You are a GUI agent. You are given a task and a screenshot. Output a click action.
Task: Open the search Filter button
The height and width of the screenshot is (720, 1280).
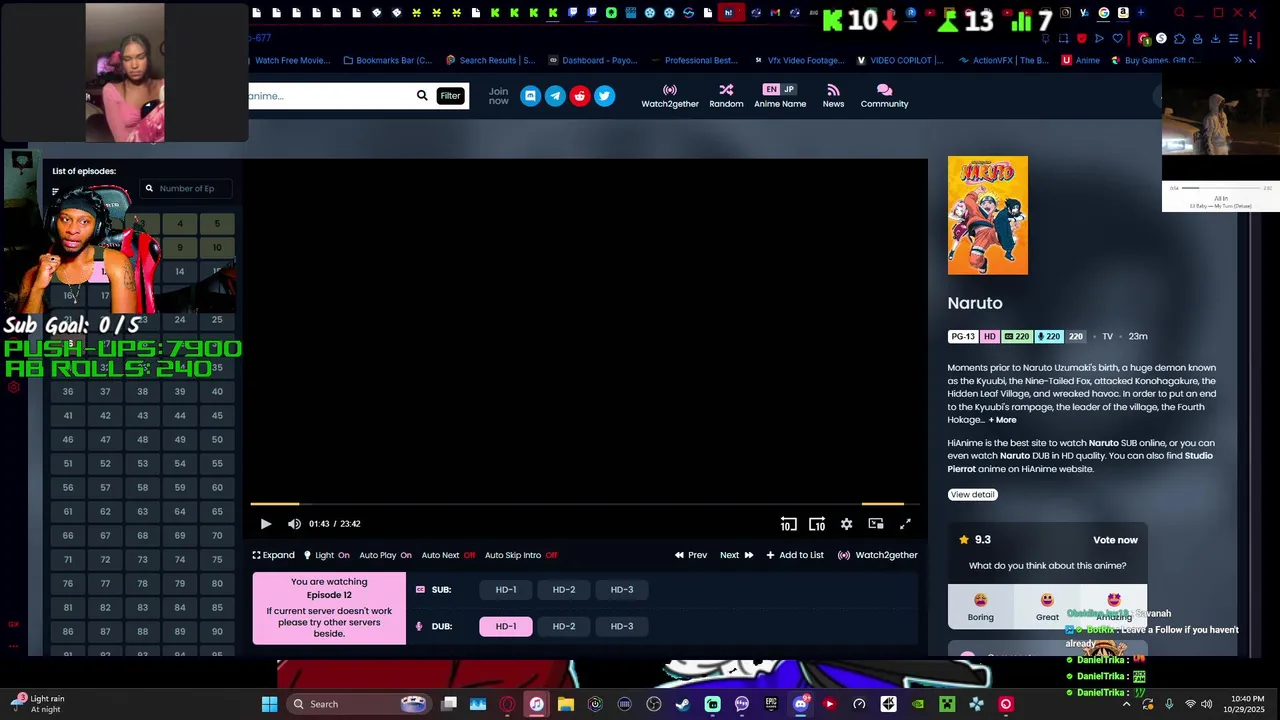pyautogui.click(x=450, y=96)
